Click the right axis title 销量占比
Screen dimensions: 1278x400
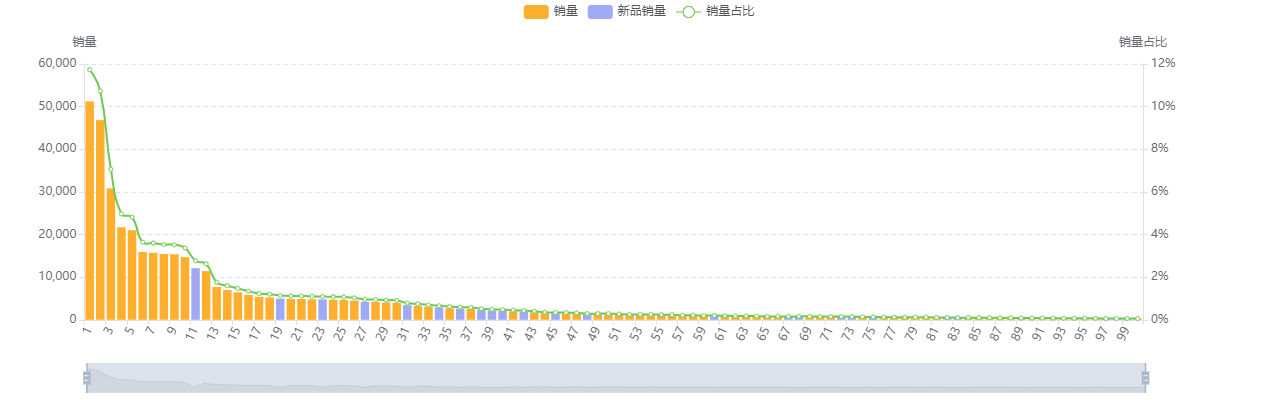[1143, 42]
